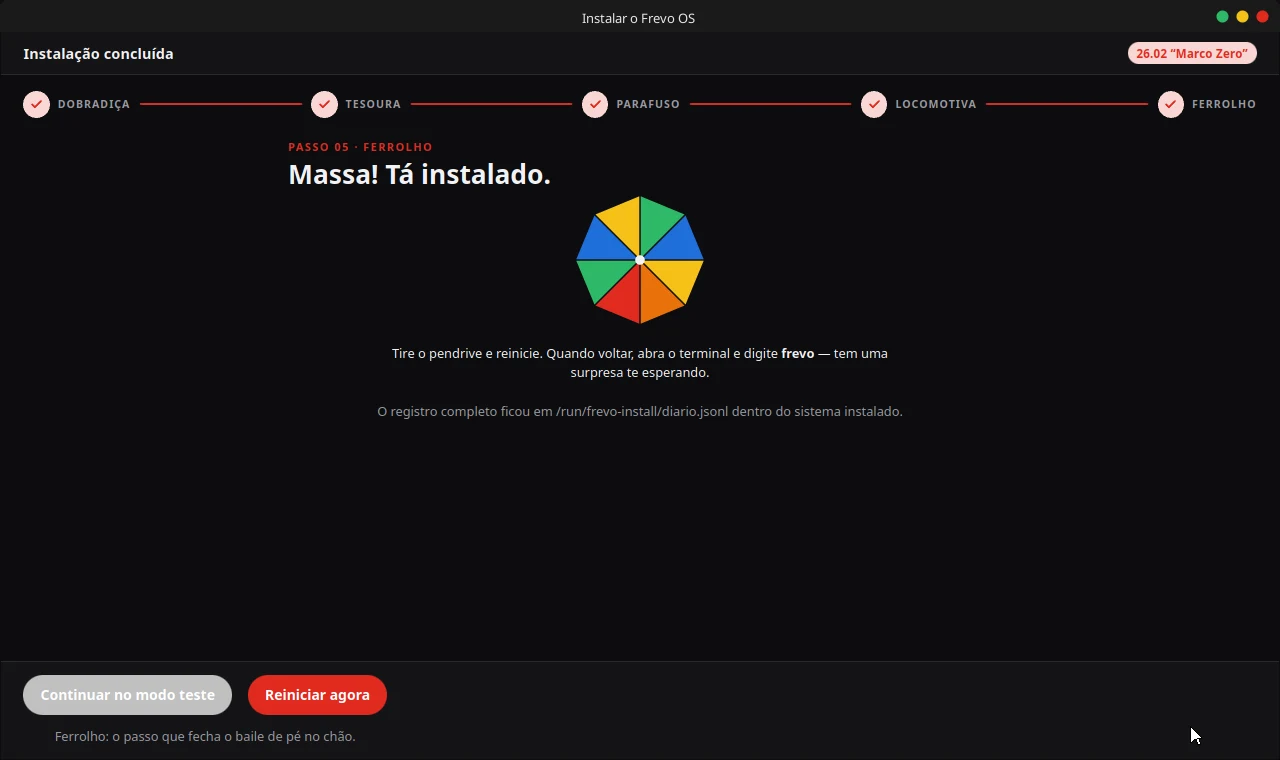Click the diario.jsonl log path text
This screenshot has height=760, width=1280.
[x=642, y=411]
